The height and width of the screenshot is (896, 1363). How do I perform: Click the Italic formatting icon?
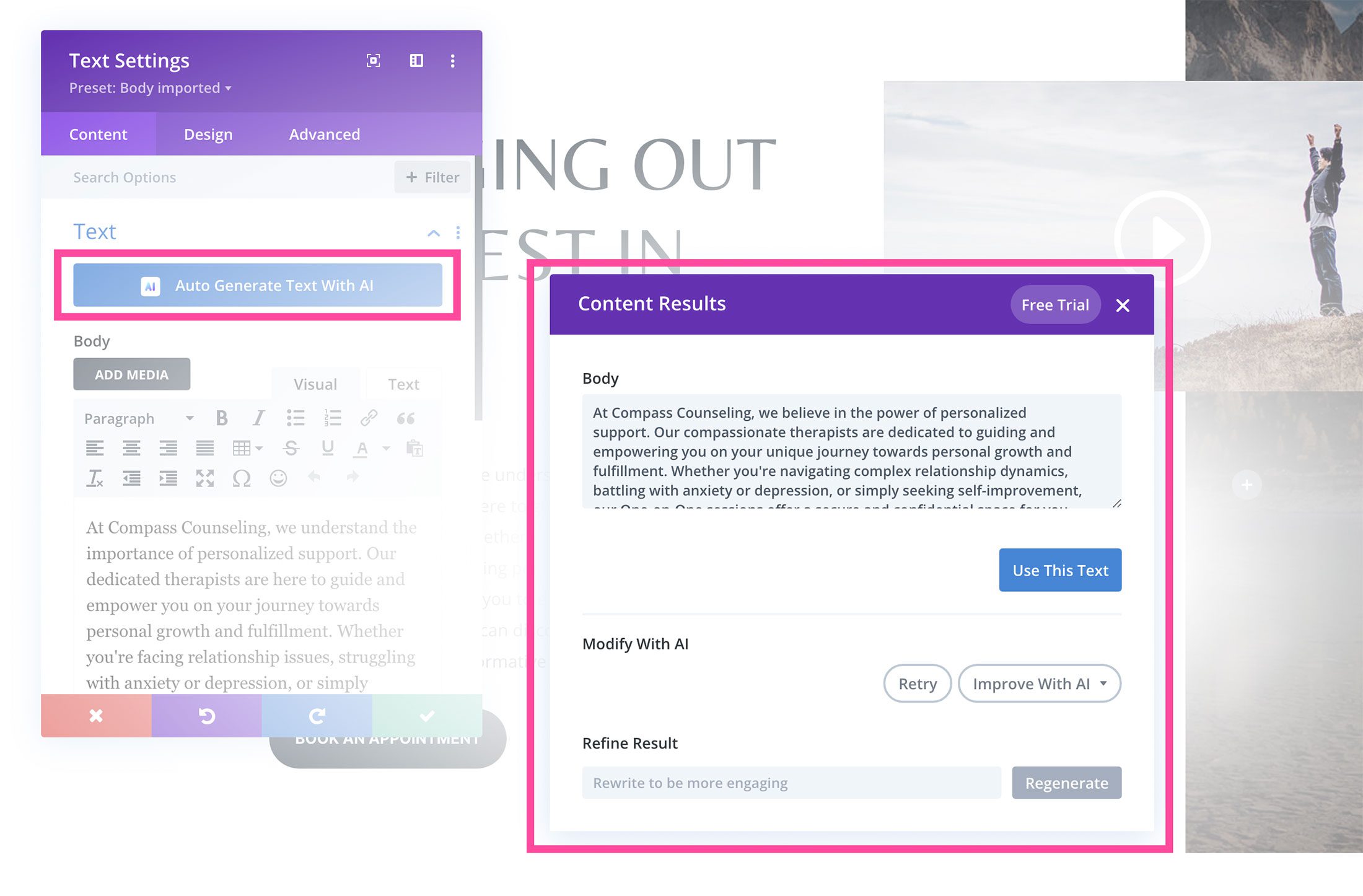(x=257, y=417)
